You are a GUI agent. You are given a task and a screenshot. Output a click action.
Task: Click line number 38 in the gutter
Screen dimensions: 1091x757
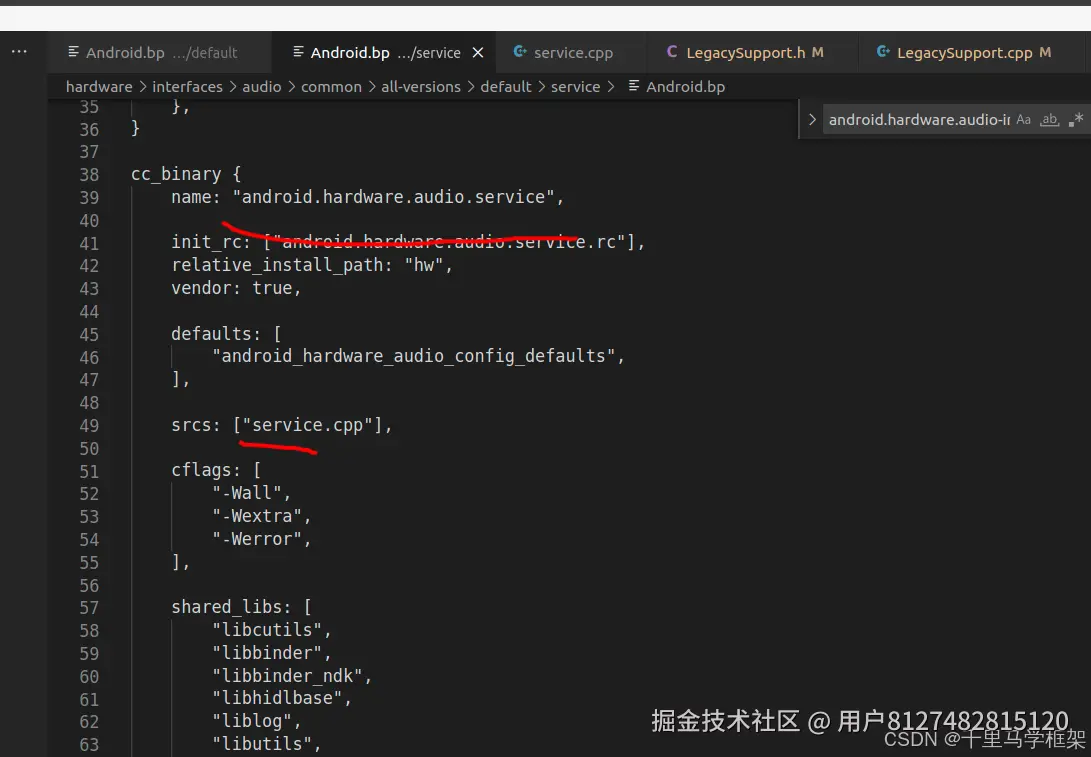click(x=89, y=175)
